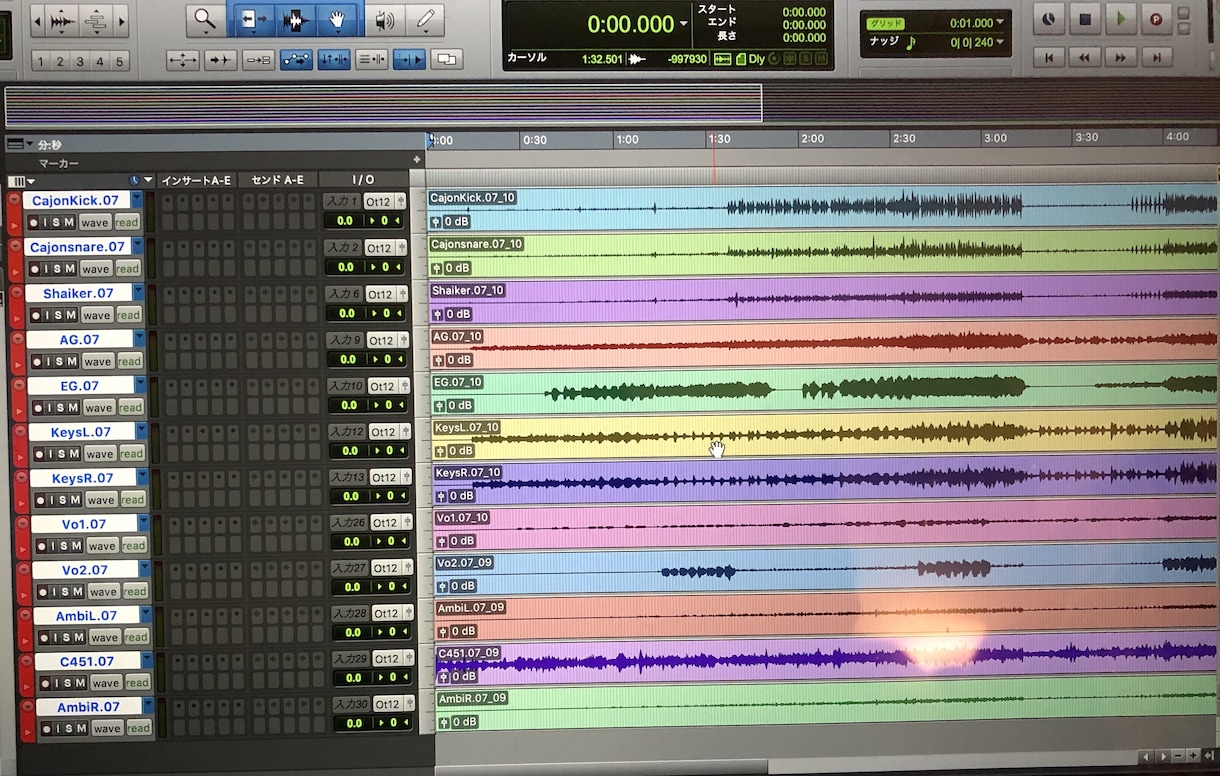Click the インサートA-E column header
The image size is (1220, 776).
point(196,180)
